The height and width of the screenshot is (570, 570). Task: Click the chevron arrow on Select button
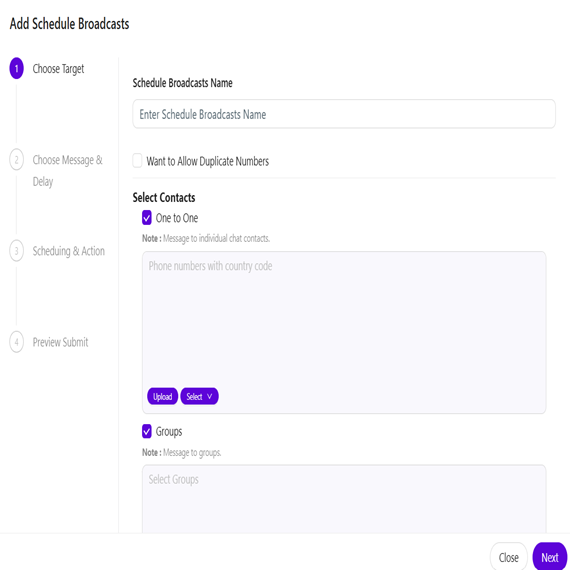click(x=209, y=396)
